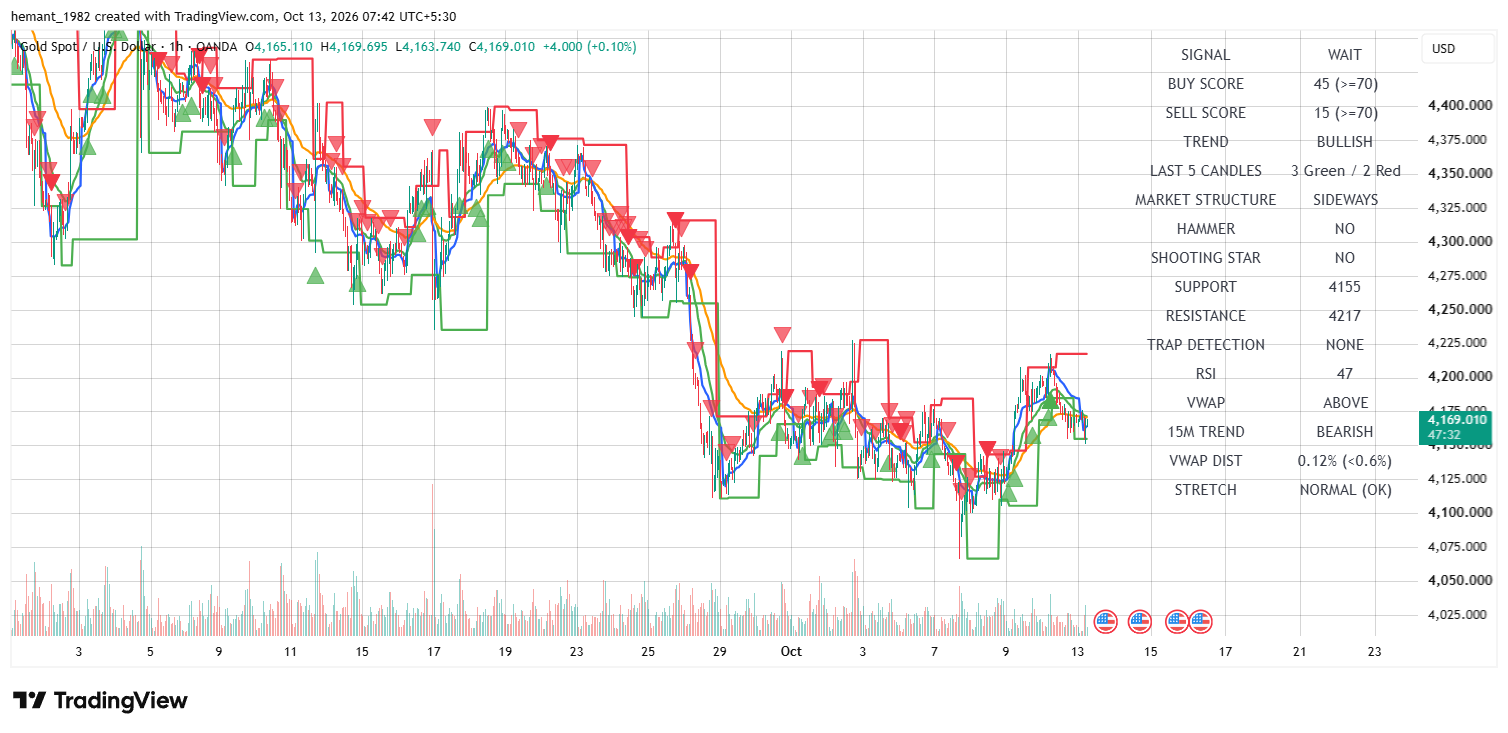Click the NORMAL (OK) stretch value
This screenshot has width=1508, height=733.
[1345, 490]
